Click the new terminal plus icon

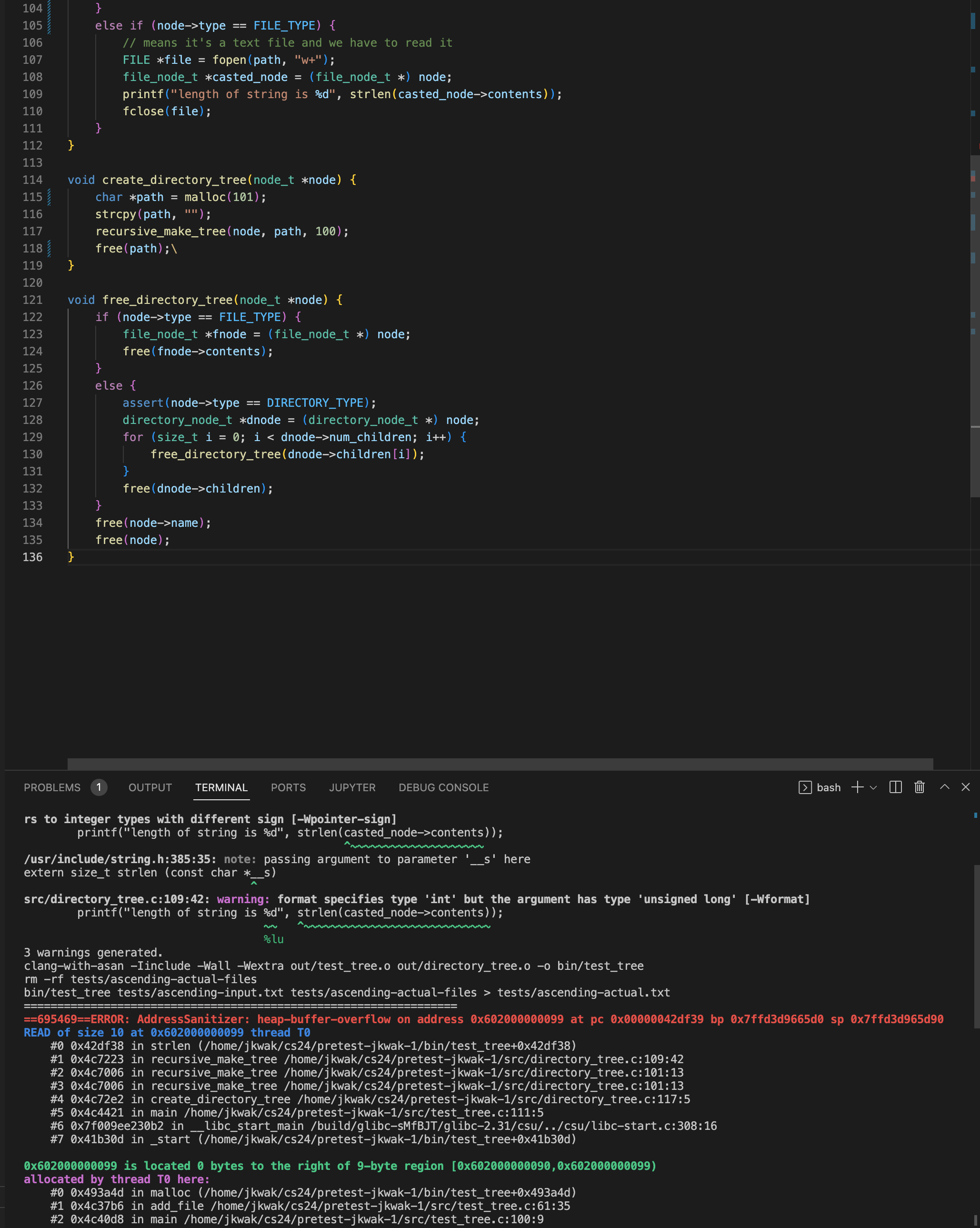click(857, 787)
